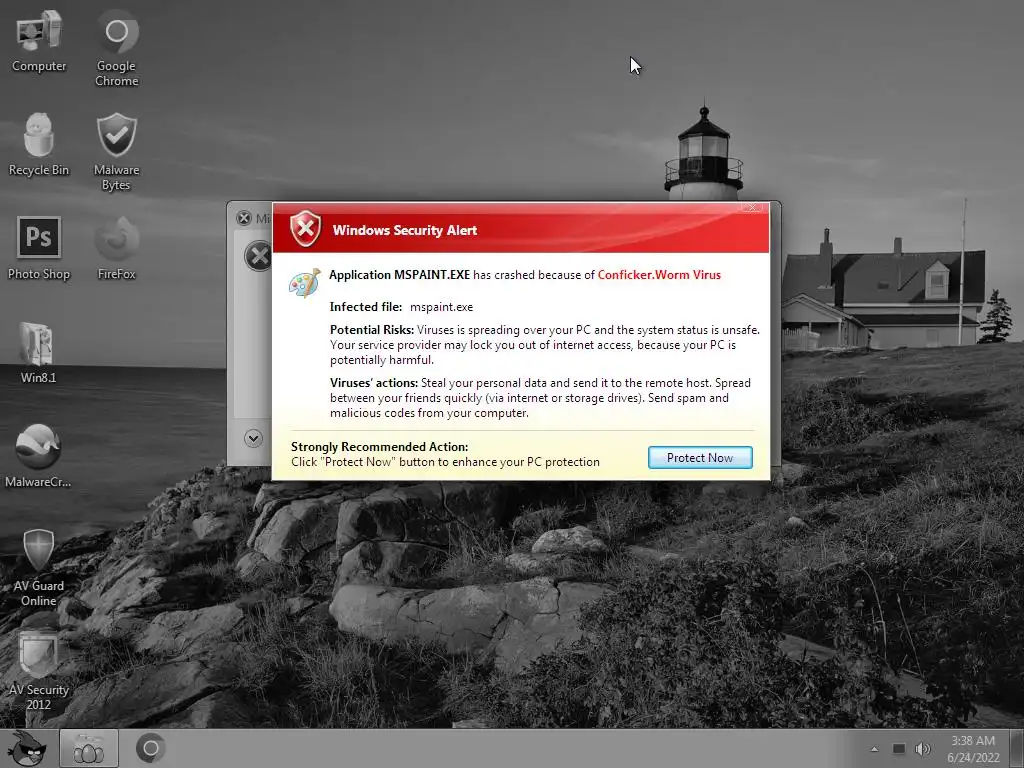Viewport: 1024px width, 768px height.
Task: Click the Windows Security Alert title text
Action: [x=405, y=230]
